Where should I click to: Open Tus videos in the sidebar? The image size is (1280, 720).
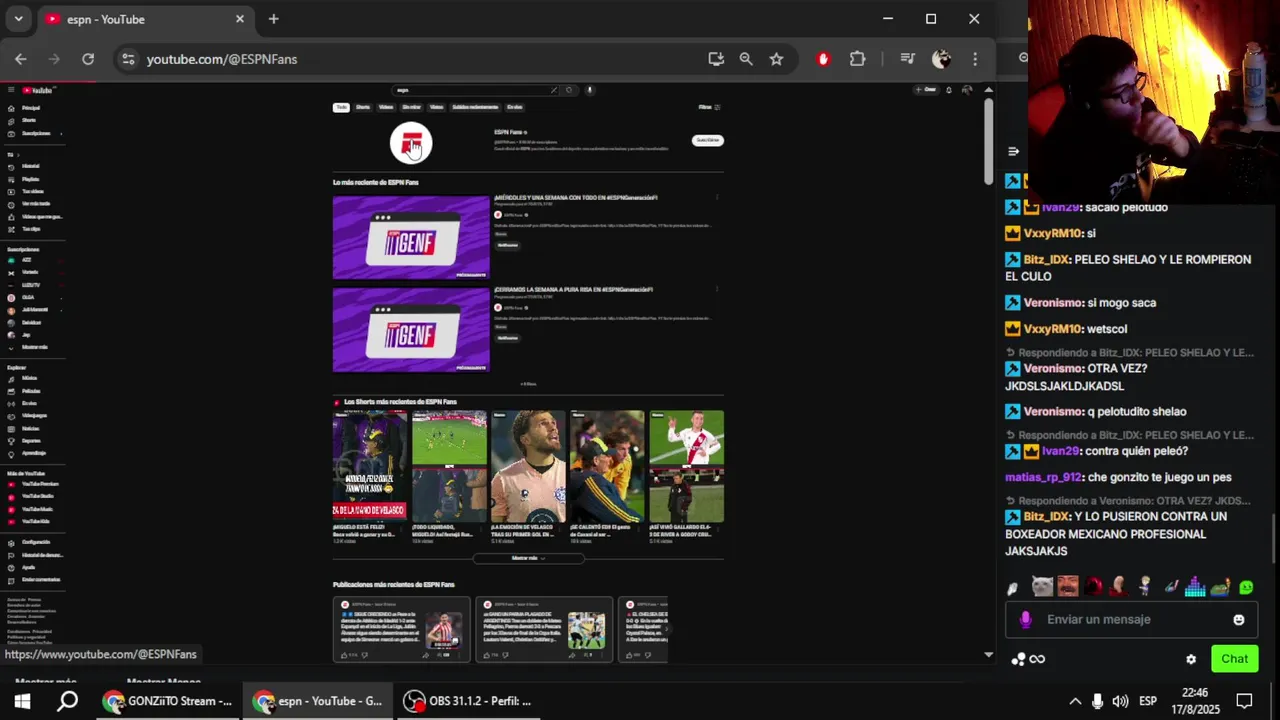click(x=33, y=191)
